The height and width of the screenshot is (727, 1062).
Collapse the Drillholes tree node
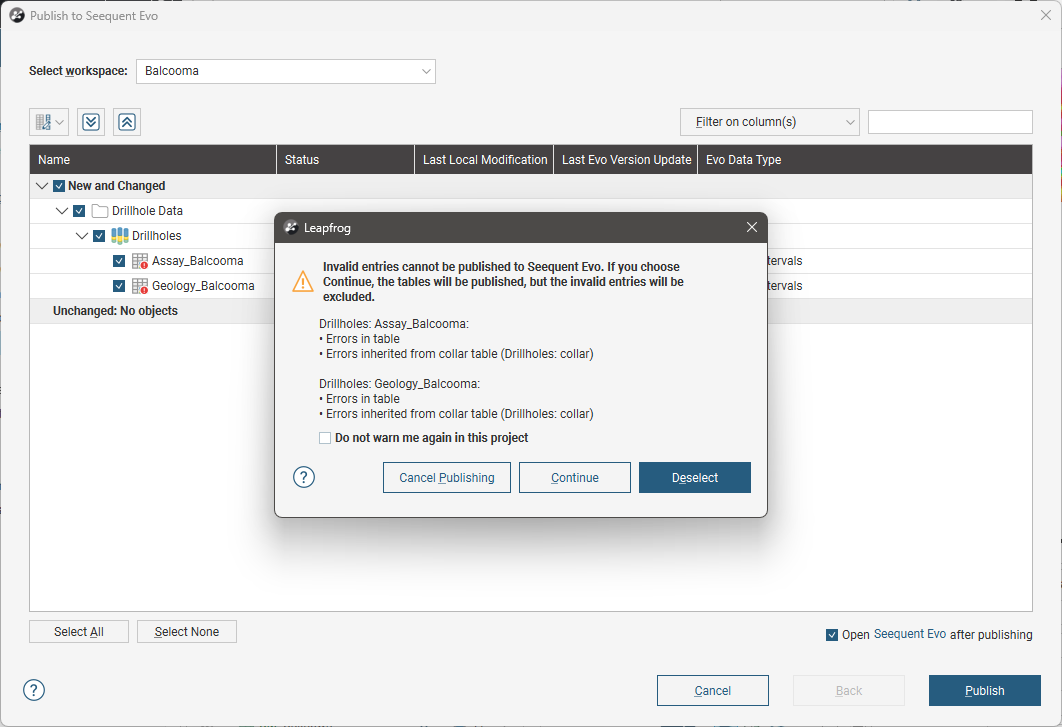[x=82, y=236]
